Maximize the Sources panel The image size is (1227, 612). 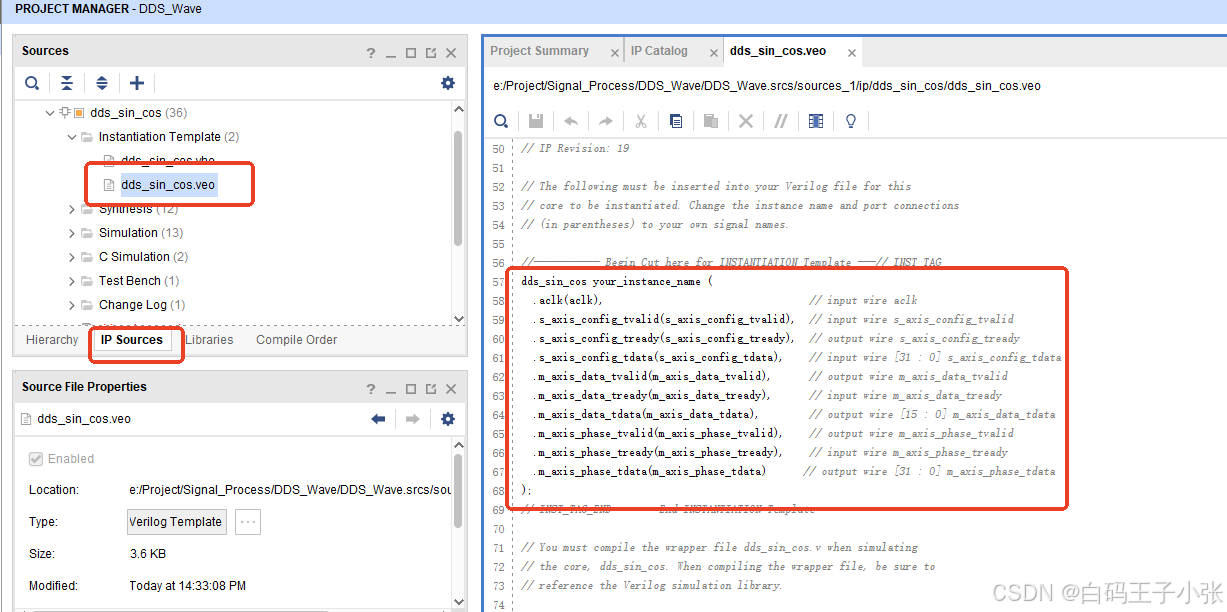pyautogui.click(x=411, y=52)
